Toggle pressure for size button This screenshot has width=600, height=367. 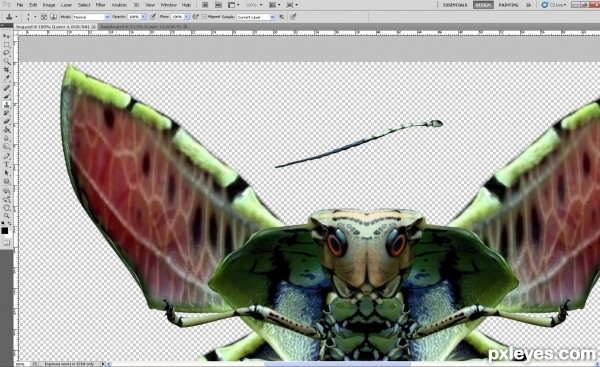(293, 17)
